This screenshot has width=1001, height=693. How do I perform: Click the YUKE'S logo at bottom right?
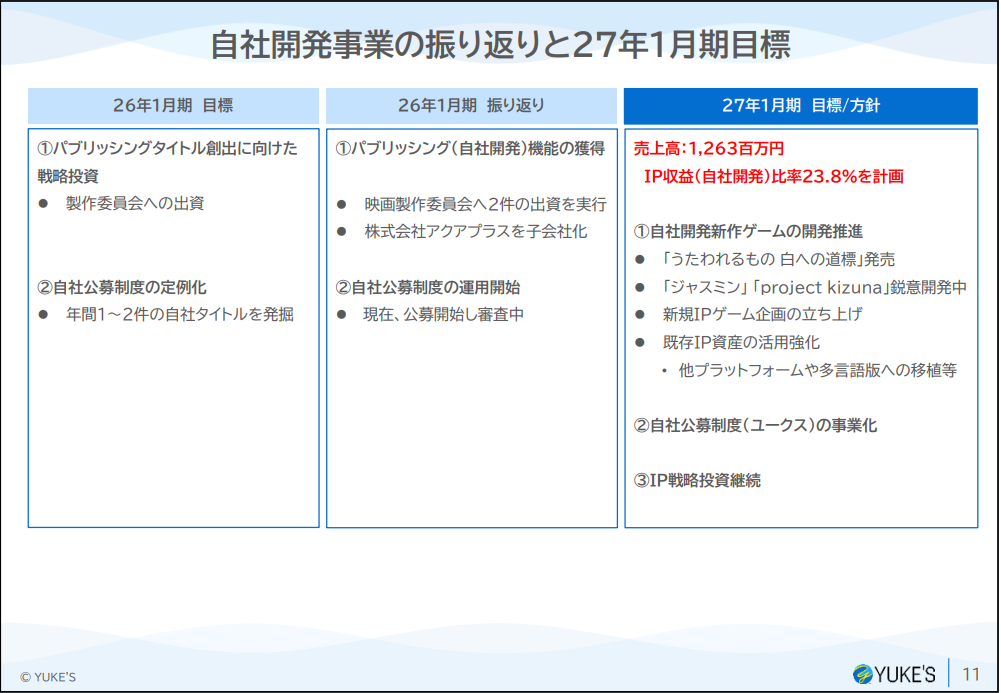coord(893,673)
